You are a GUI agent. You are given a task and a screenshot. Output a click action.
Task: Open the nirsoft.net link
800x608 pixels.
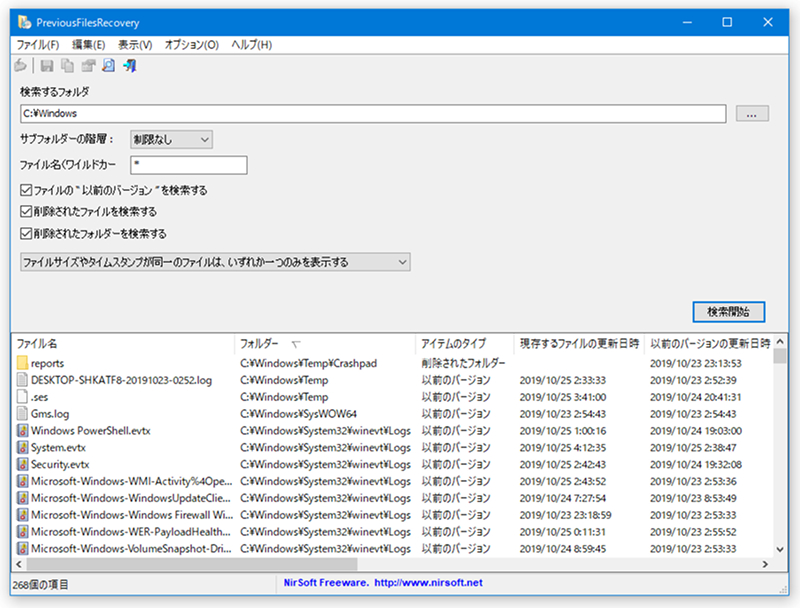pyautogui.click(x=429, y=582)
